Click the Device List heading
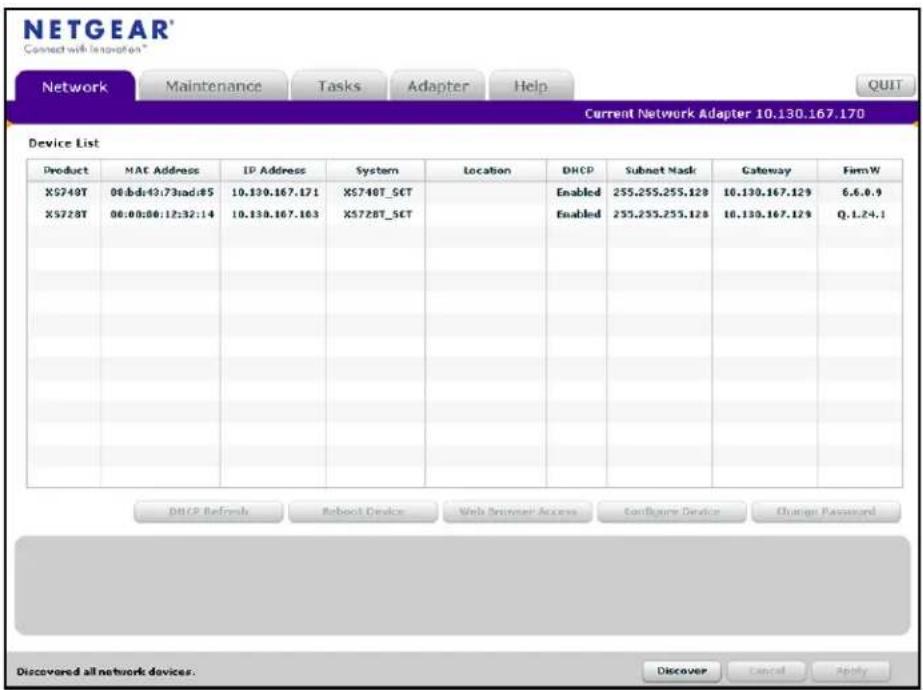This screenshot has width=923, height=690. [64, 143]
